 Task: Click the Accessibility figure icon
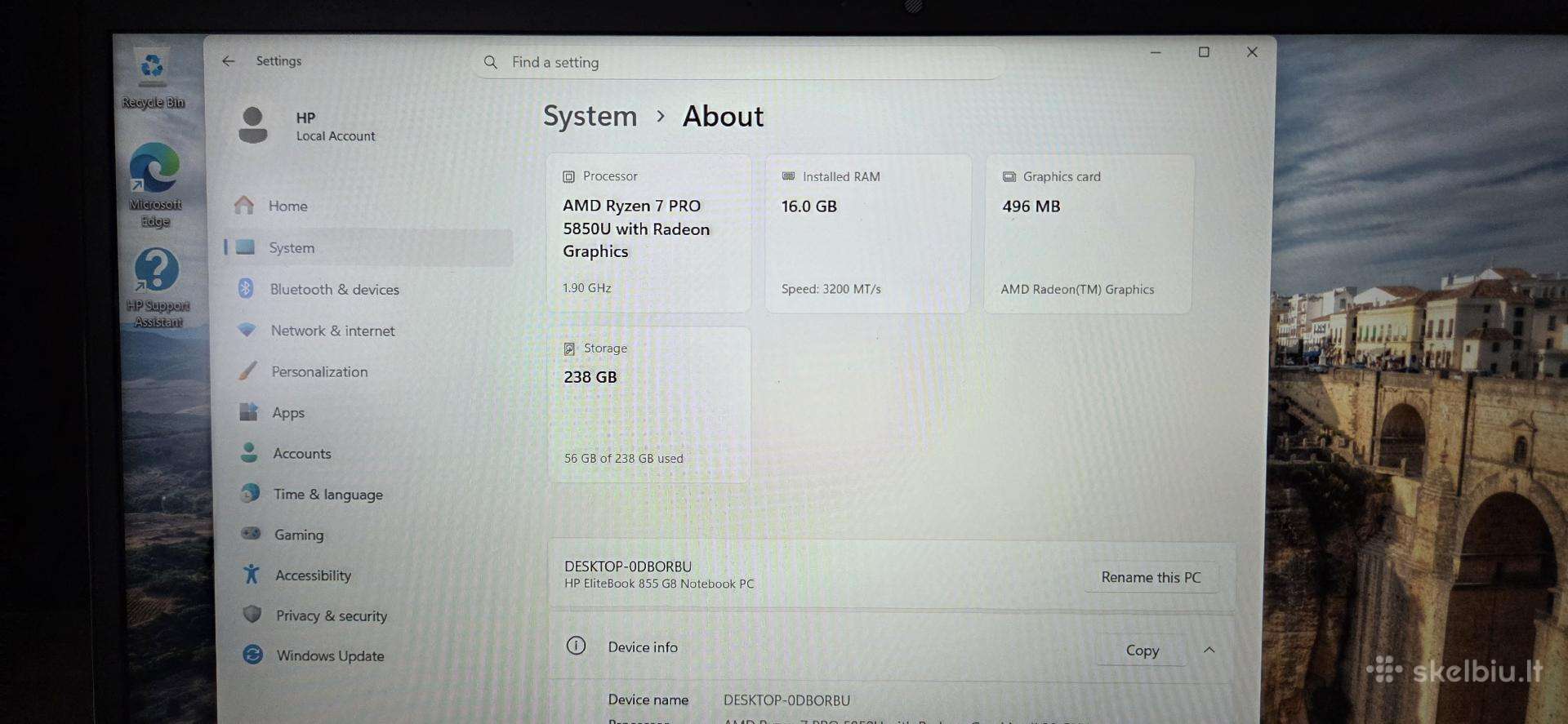(252, 574)
